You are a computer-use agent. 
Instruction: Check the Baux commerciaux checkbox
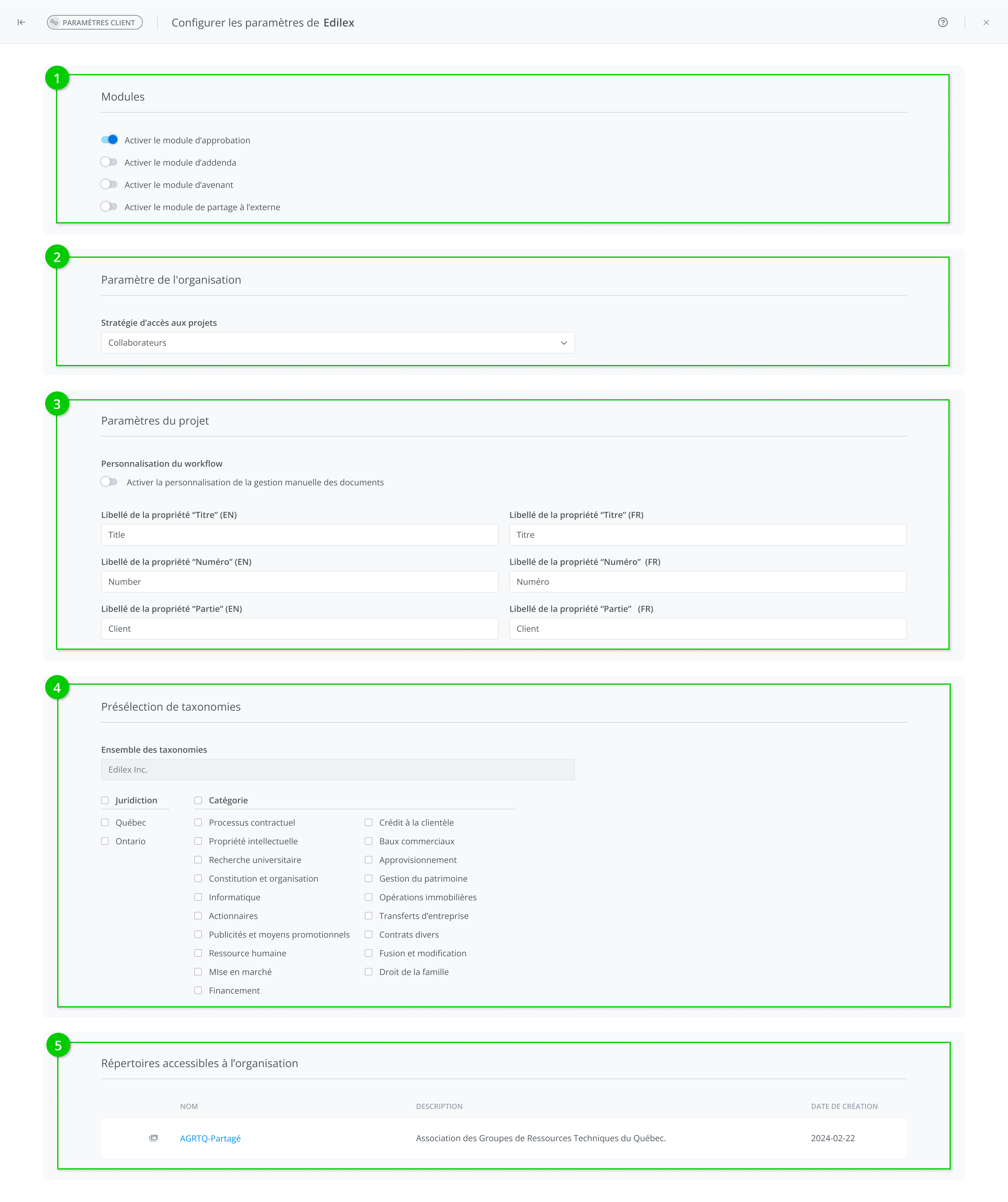coord(369,841)
